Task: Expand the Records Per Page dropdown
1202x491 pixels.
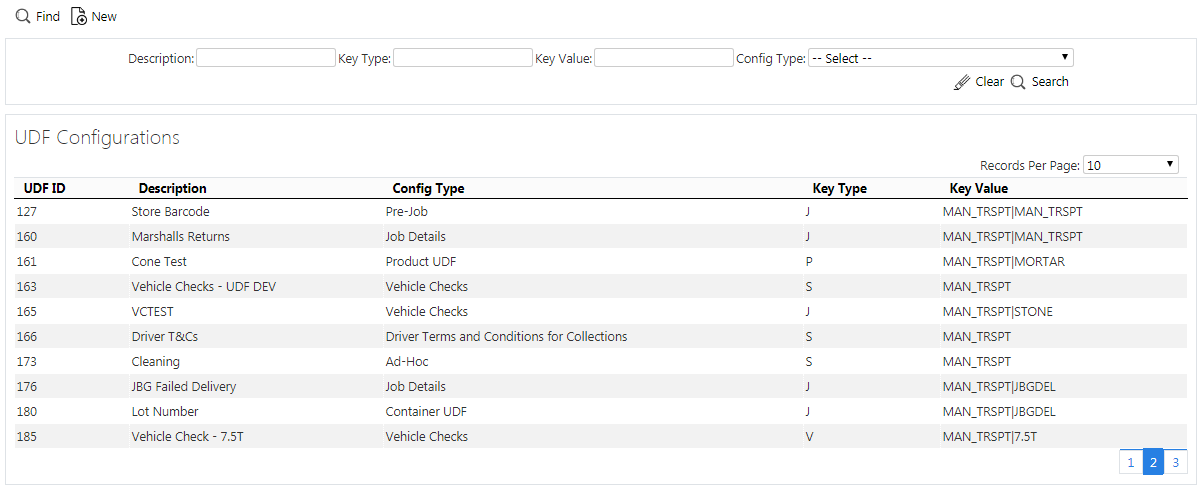Action: pyautogui.click(x=1131, y=165)
